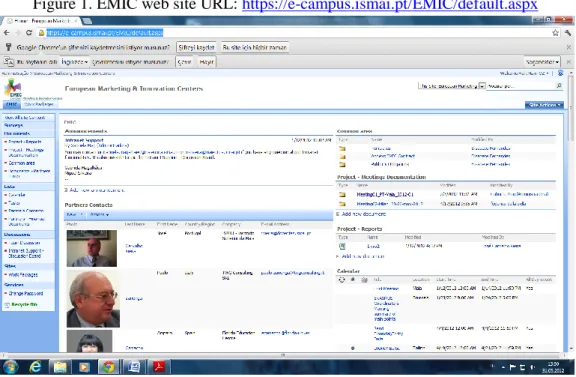Viewport: 576px width, 377px height.
Task: Open the Meeting01 folder icon
Action: pyautogui.click(x=342, y=194)
